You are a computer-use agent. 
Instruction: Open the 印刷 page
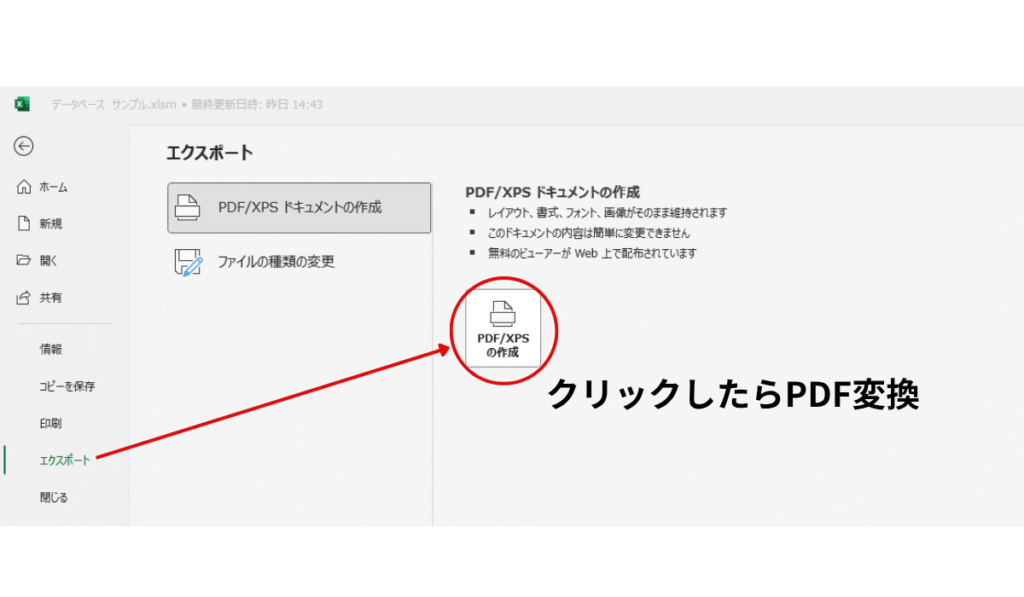pyautogui.click(x=51, y=423)
